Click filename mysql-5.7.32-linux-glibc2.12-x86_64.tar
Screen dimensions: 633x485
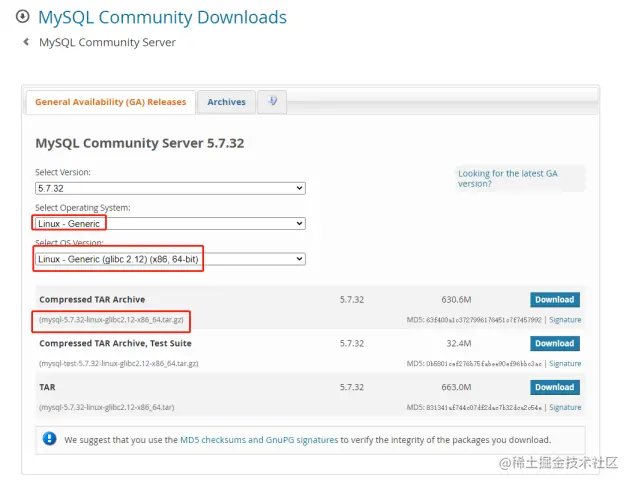click(x=107, y=407)
